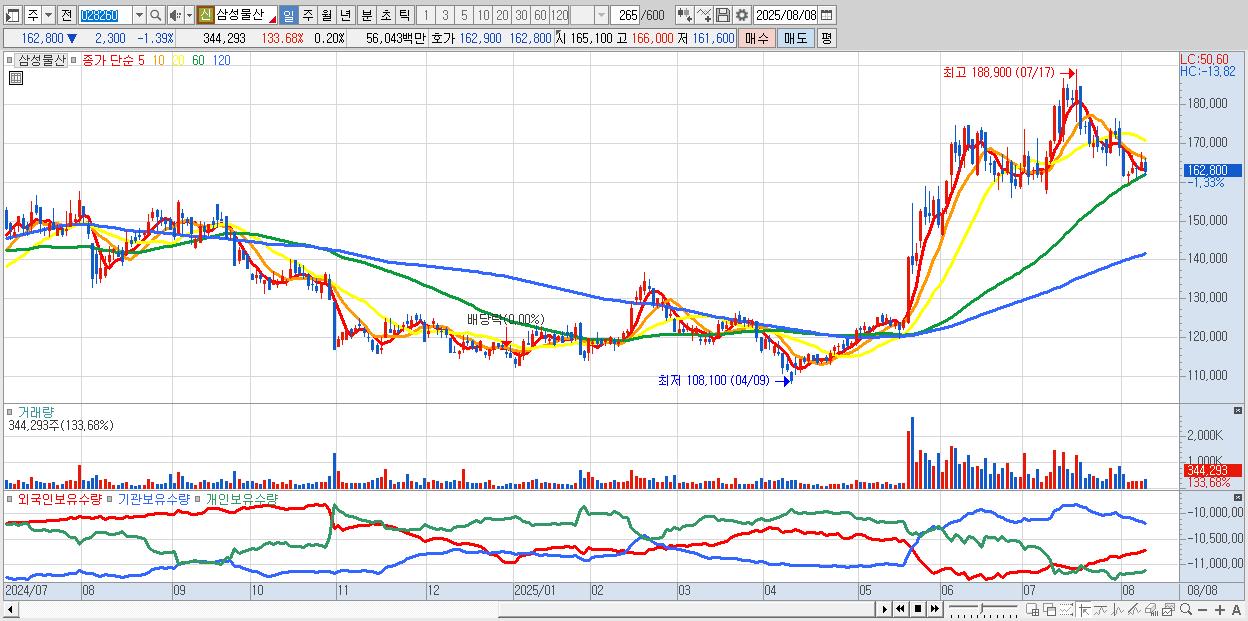This screenshot has width=1248, height=621.
Task: Click the fast-forward double-arrow button
Action: click(x=935, y=609)
